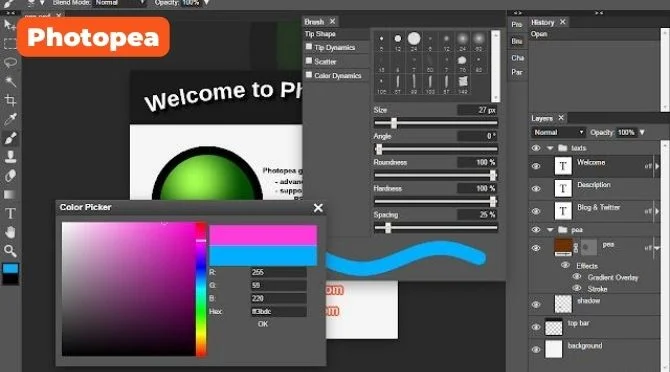Collapse the pea layer's effects list

tap(657, 248)
